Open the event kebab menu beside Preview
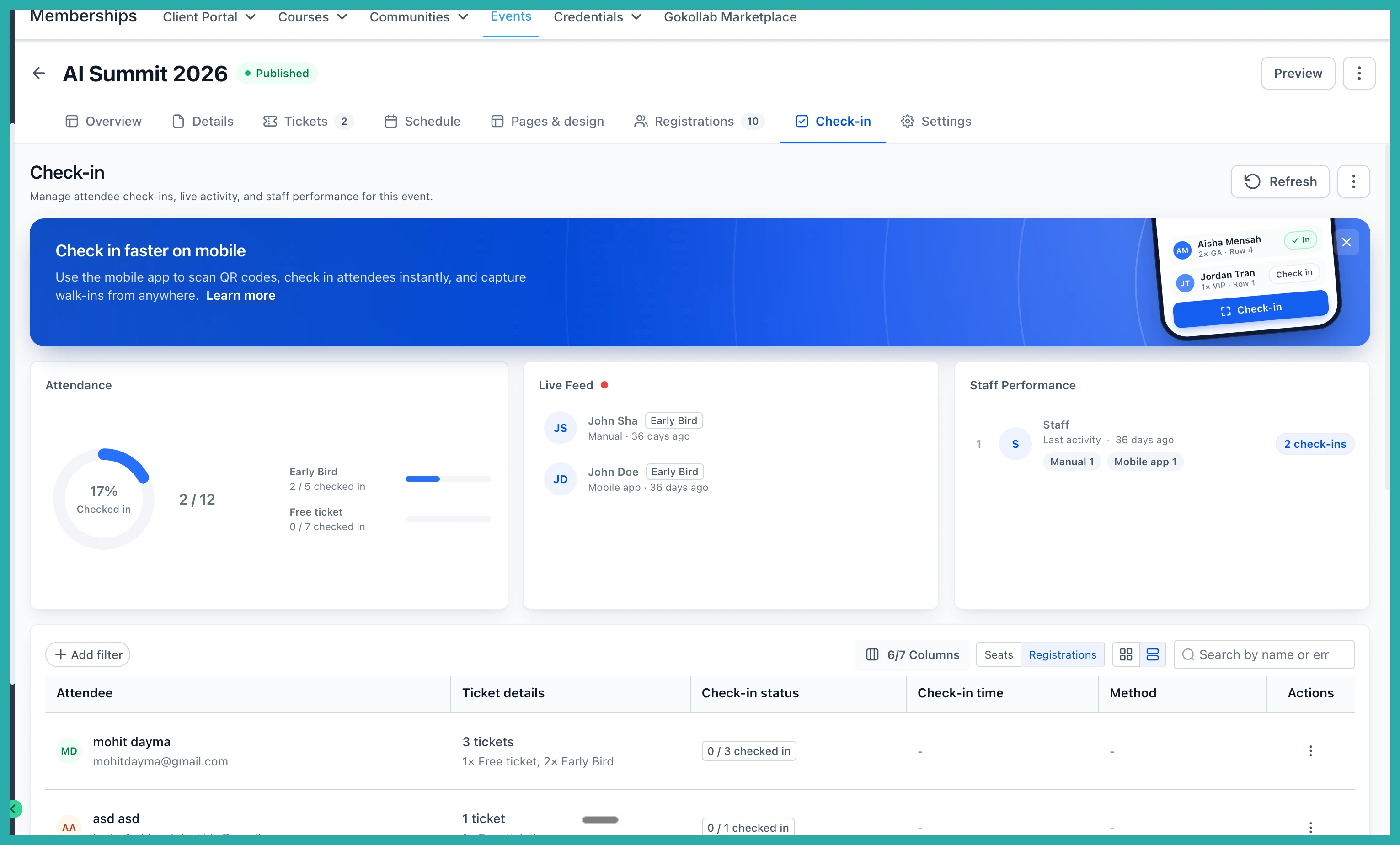 1358,73
